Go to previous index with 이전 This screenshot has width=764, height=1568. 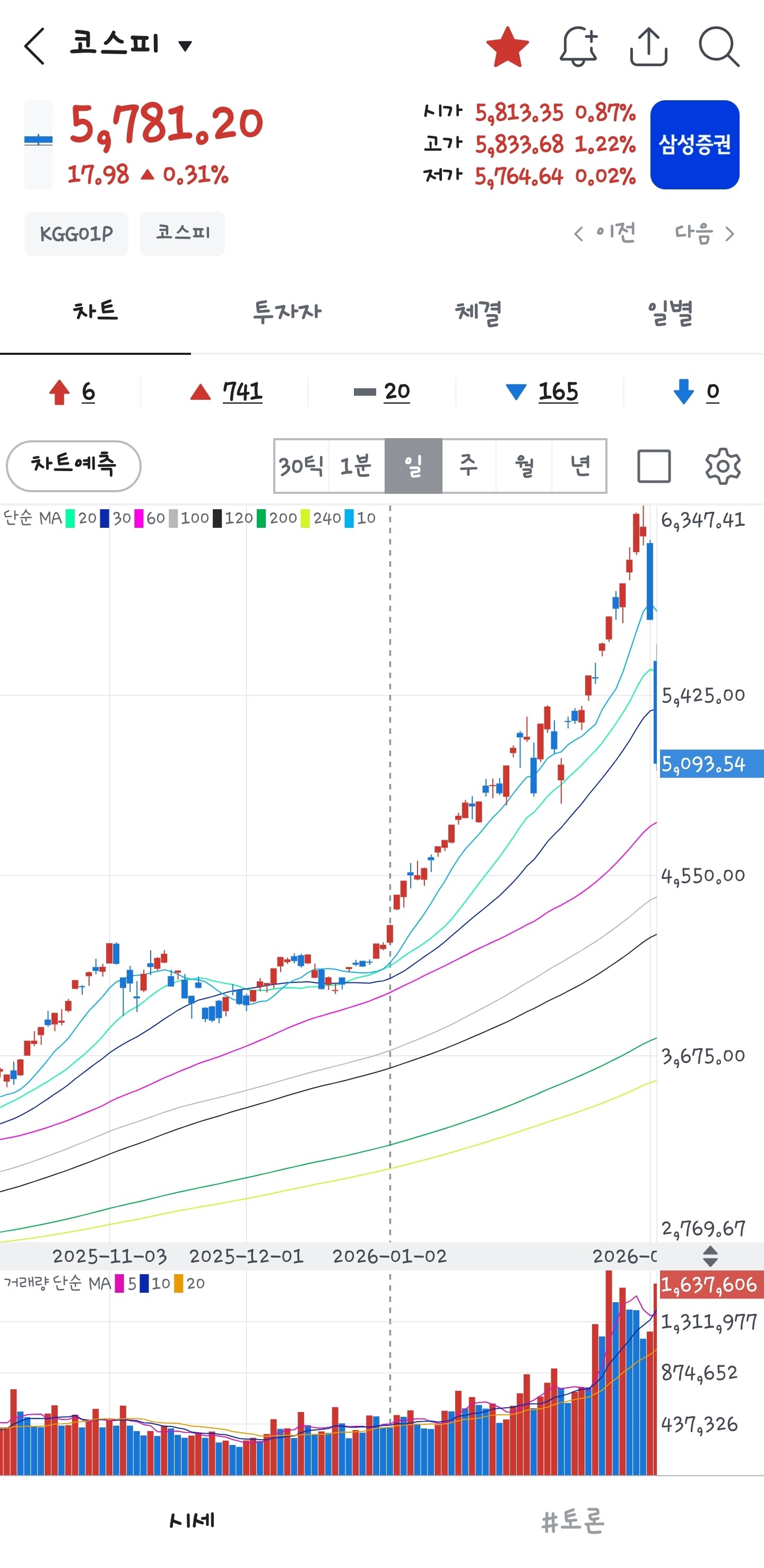604,233
